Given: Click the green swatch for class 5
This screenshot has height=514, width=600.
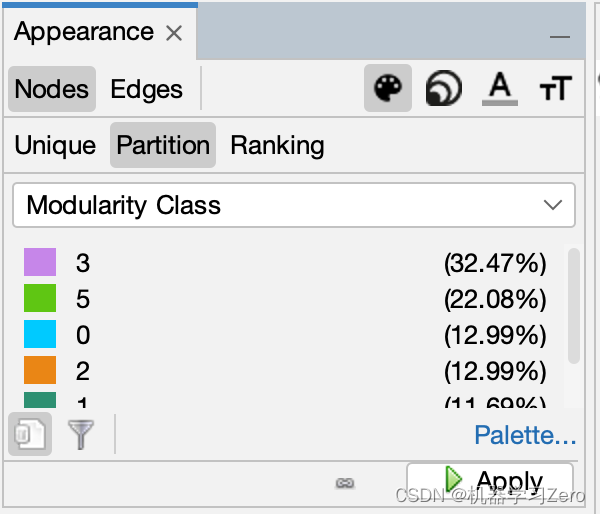Looking at the screenshot, I should 40,299.
